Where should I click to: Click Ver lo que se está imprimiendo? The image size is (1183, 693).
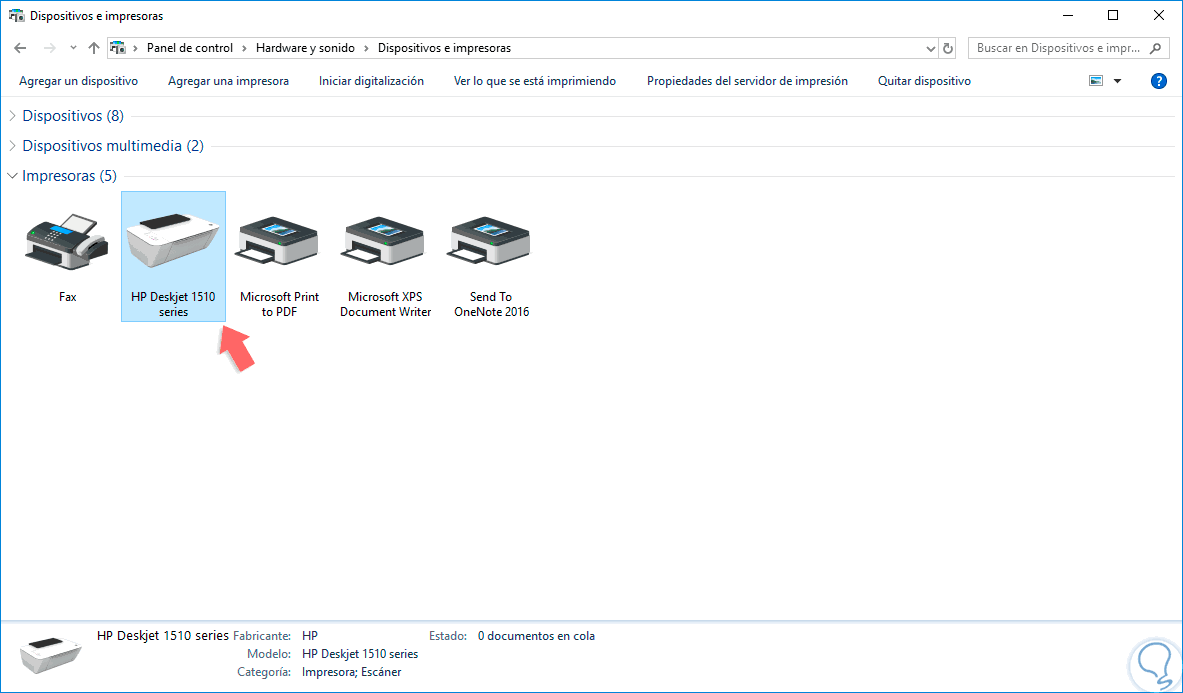point(535,81)
